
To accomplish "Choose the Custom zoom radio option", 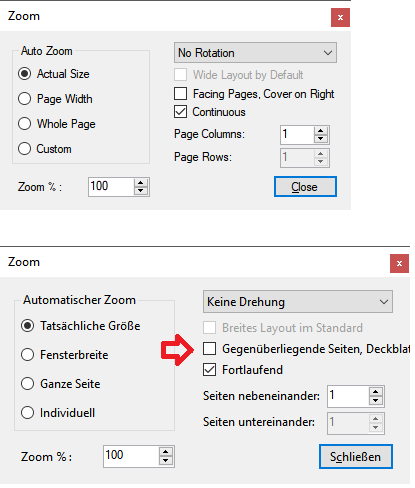I will [x=25, y=149].
